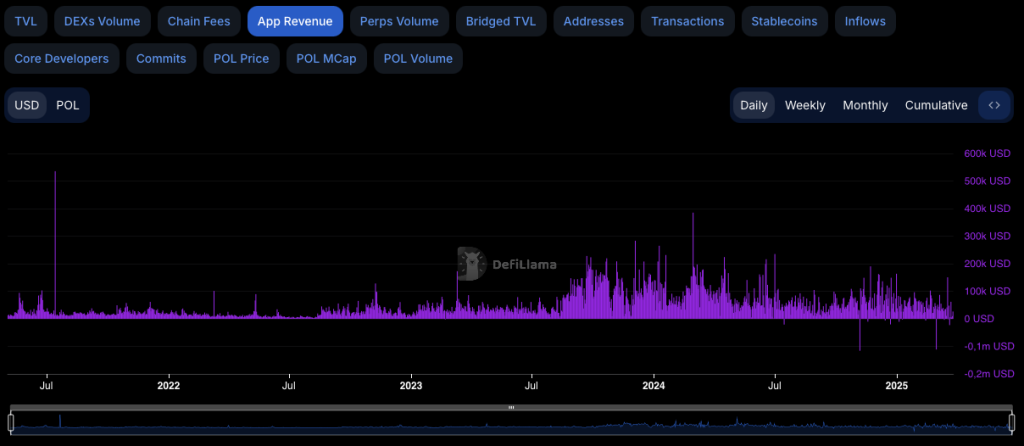Image resolution: width=1024 pixels, height=446 pixels.
Task: Click the 500k USD axis label
Action: pyautogui.click(x=987, y=181)
